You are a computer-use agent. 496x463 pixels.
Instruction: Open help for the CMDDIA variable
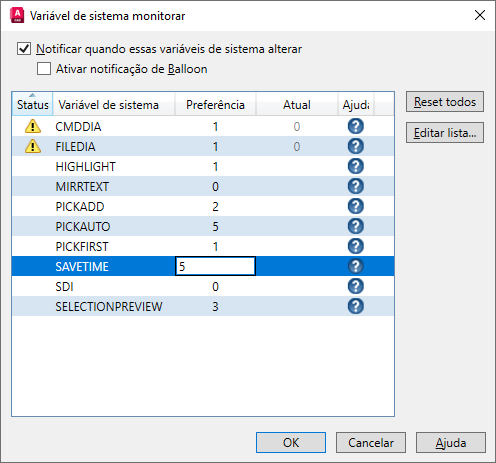pos(356,126)
